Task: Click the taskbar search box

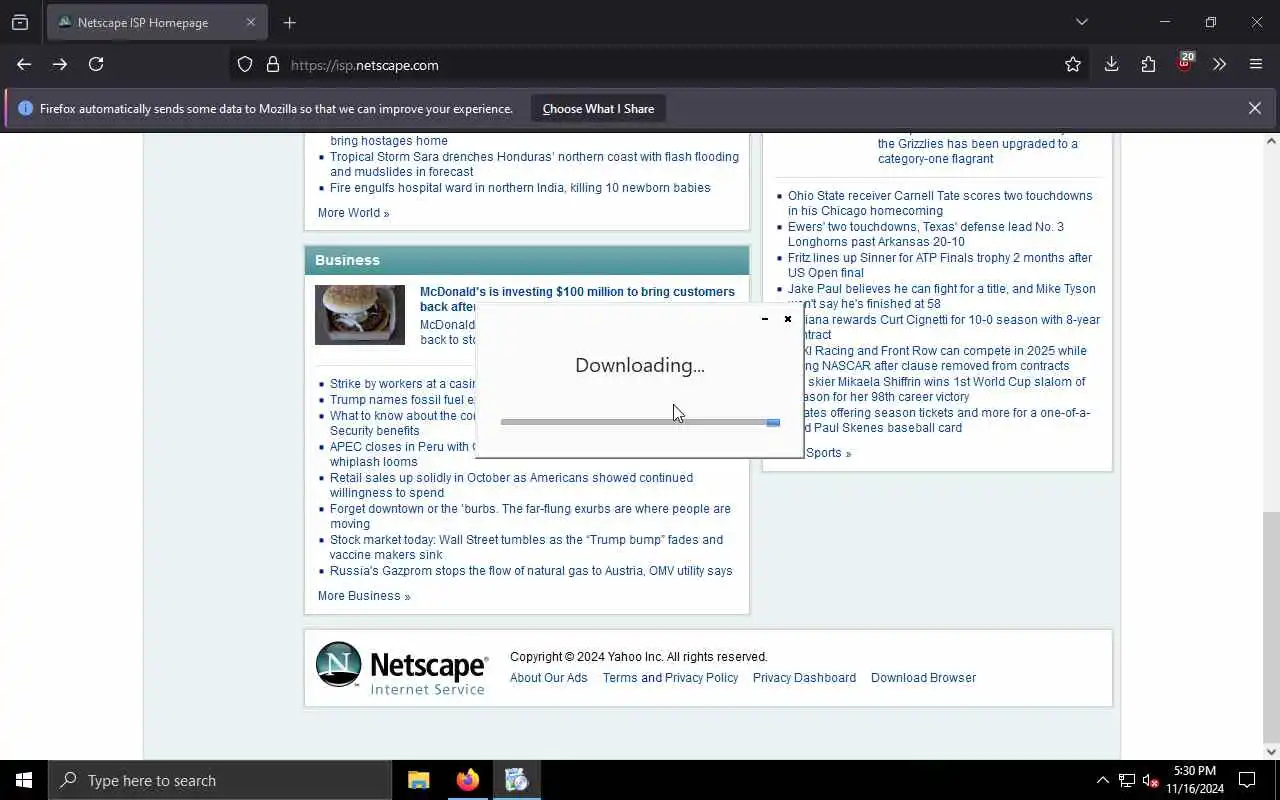Action: point(220,780)
